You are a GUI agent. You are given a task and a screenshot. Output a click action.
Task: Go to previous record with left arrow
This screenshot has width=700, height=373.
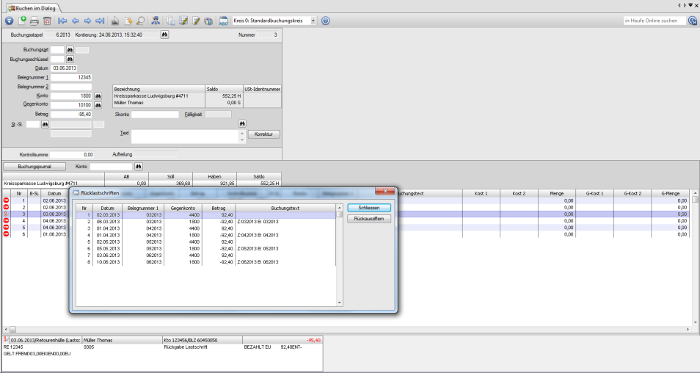pyautogui.click(x=75, y=21)
